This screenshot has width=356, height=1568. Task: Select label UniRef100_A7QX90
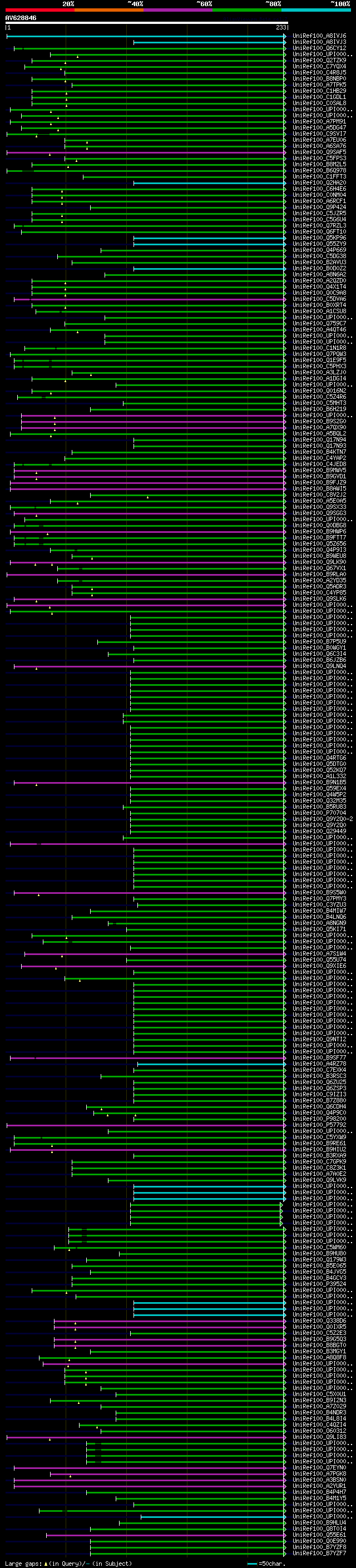[x=319, y=427]
